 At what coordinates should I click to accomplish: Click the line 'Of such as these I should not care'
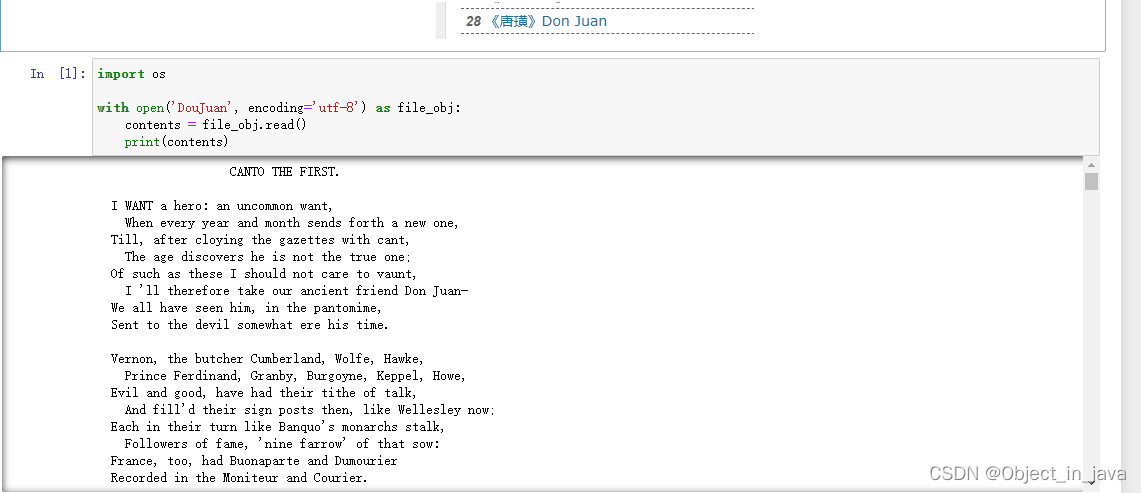(264, 274)
